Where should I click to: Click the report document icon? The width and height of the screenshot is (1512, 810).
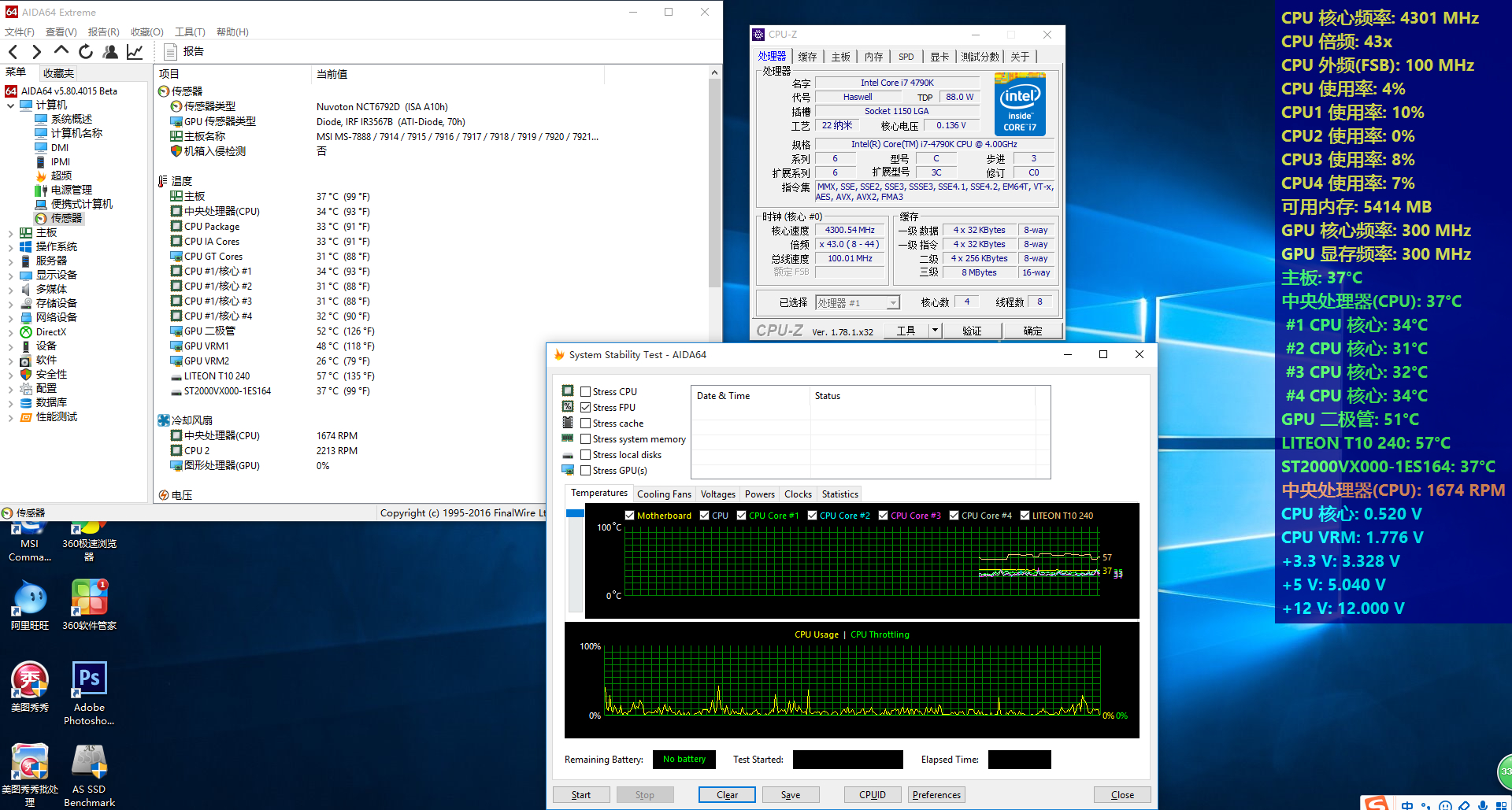tap(169, 52)
